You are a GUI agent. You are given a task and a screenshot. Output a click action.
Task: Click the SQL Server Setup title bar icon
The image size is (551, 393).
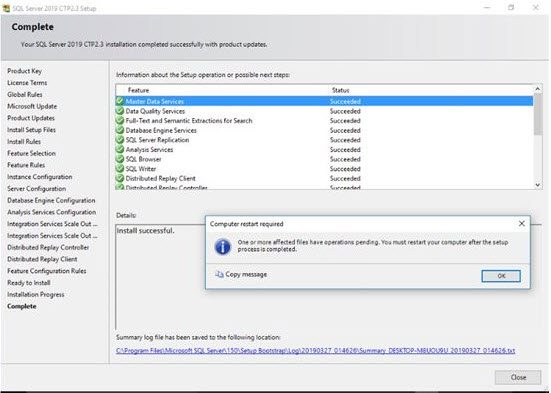[6, 8]
